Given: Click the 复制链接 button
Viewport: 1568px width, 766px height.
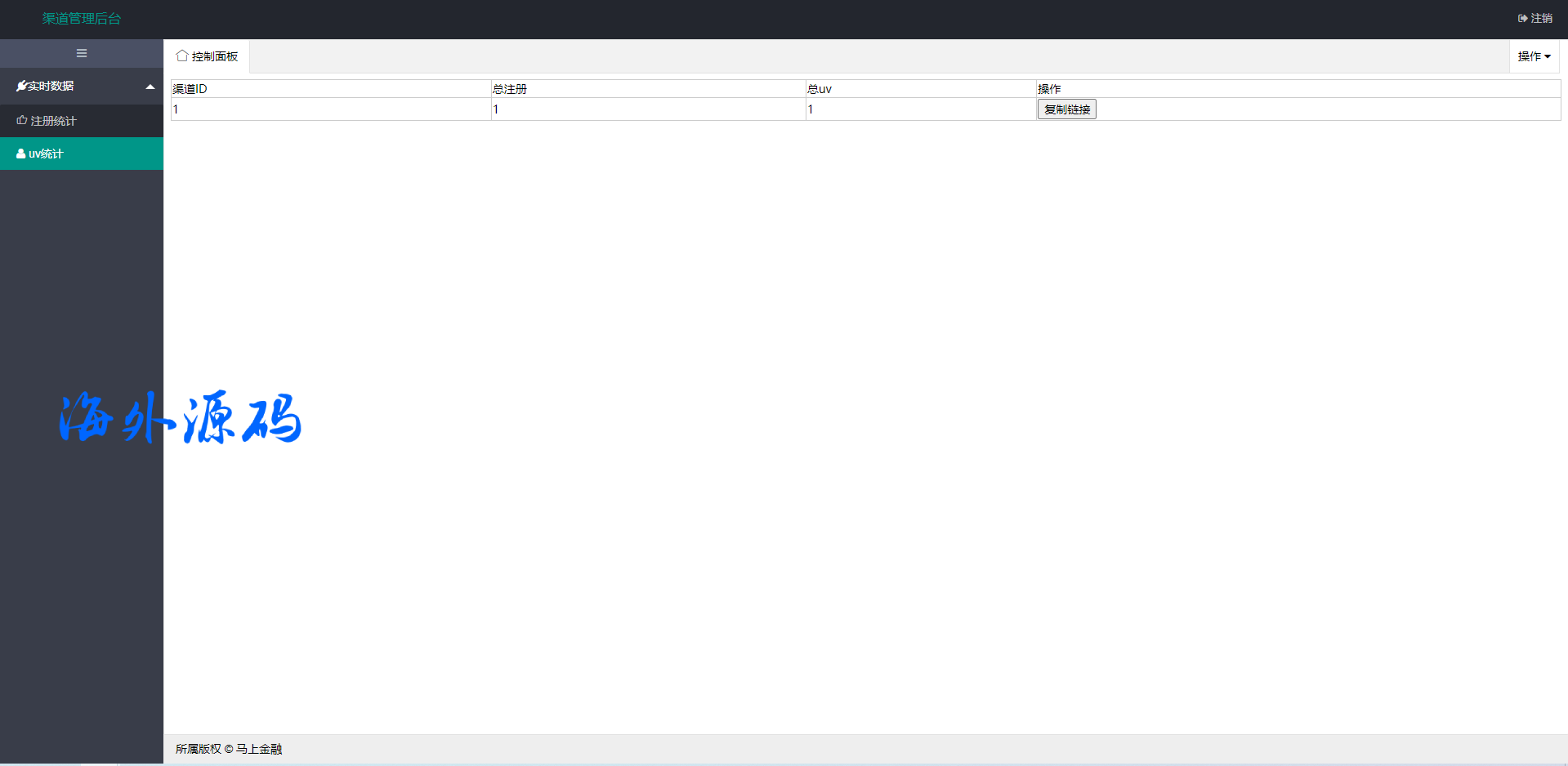Looking at the screenshot, I should point(1066,109).
